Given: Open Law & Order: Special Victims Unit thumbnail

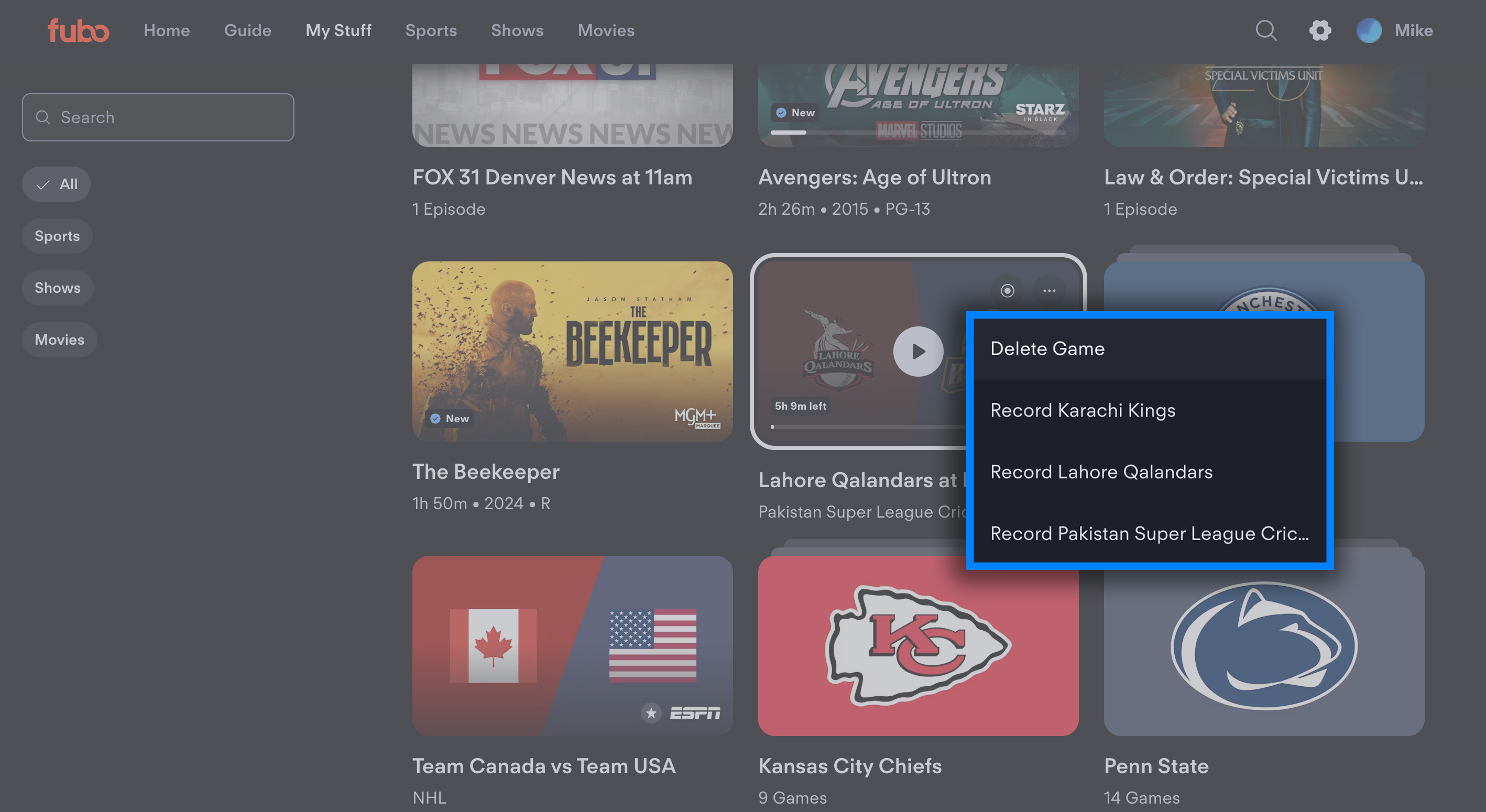Looking at the screenshot, I should click(x=1264, y=105).
